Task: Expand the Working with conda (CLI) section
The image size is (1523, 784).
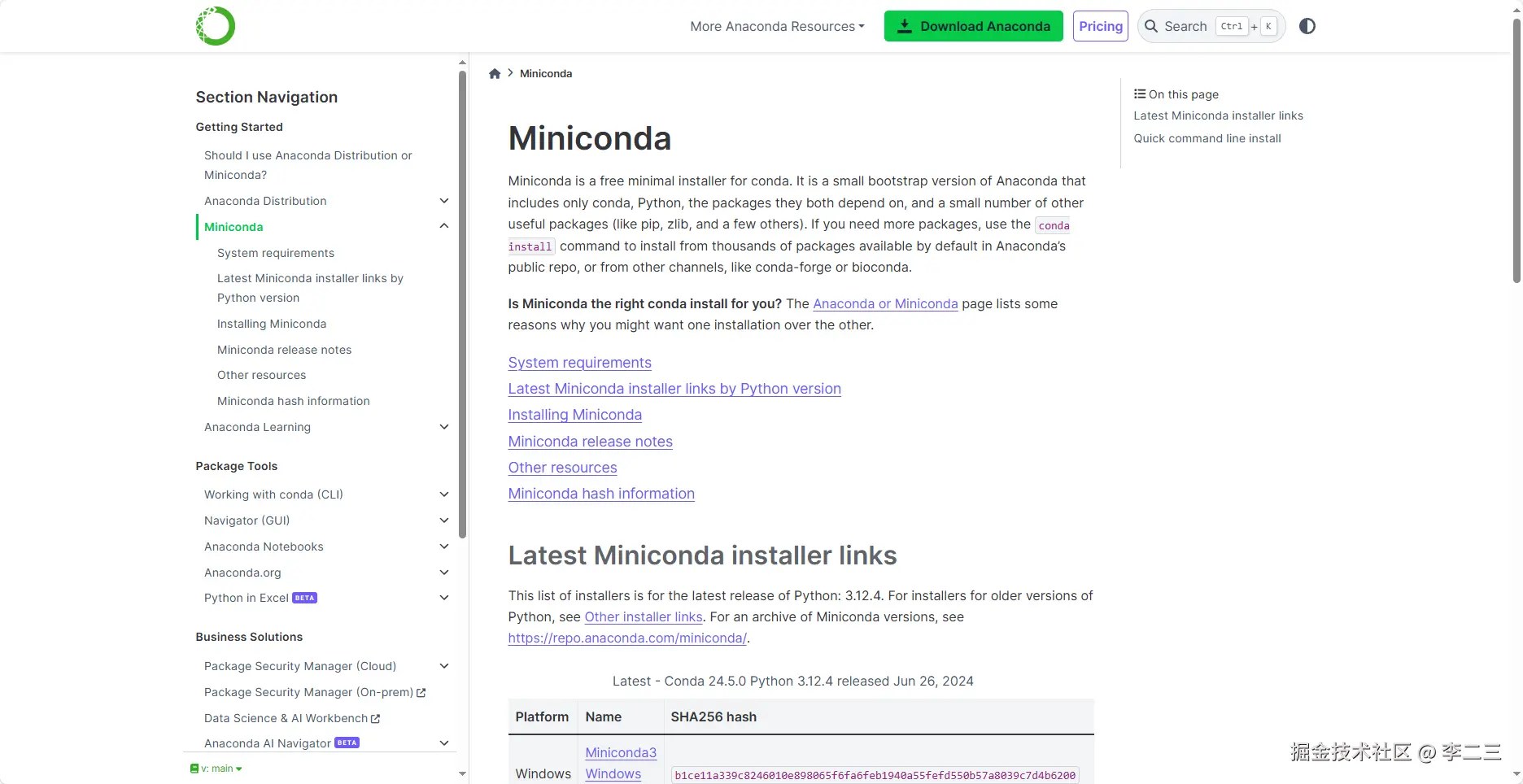Action: (444, 494)
